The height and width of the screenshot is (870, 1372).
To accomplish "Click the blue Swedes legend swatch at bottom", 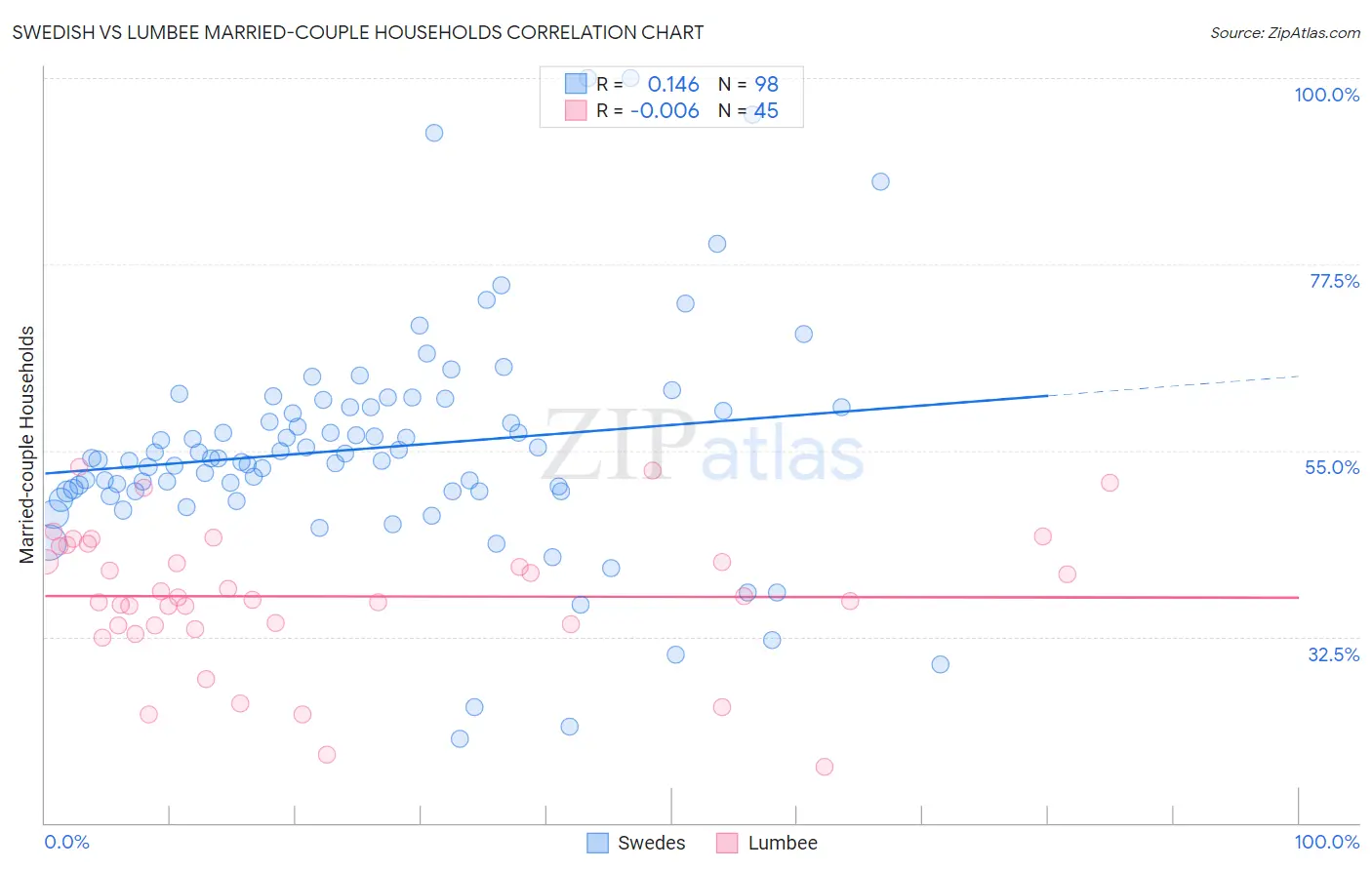I will [597, 843].
